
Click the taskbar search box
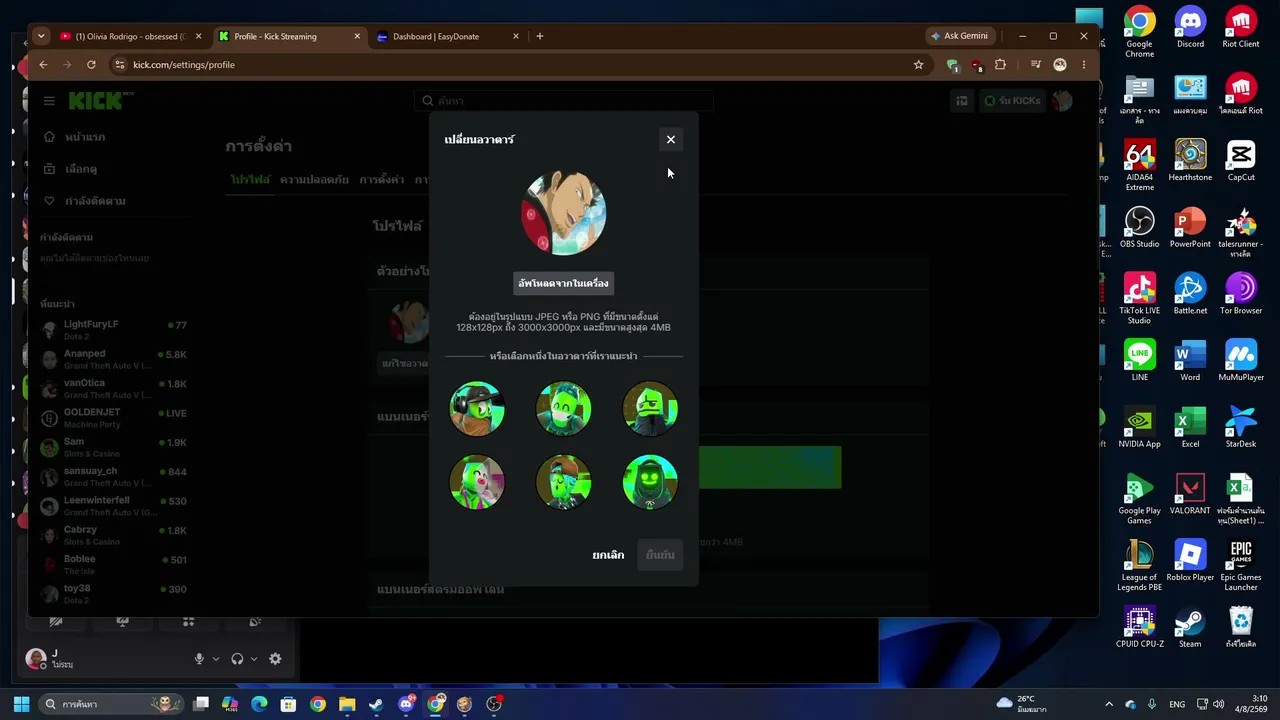112,704
